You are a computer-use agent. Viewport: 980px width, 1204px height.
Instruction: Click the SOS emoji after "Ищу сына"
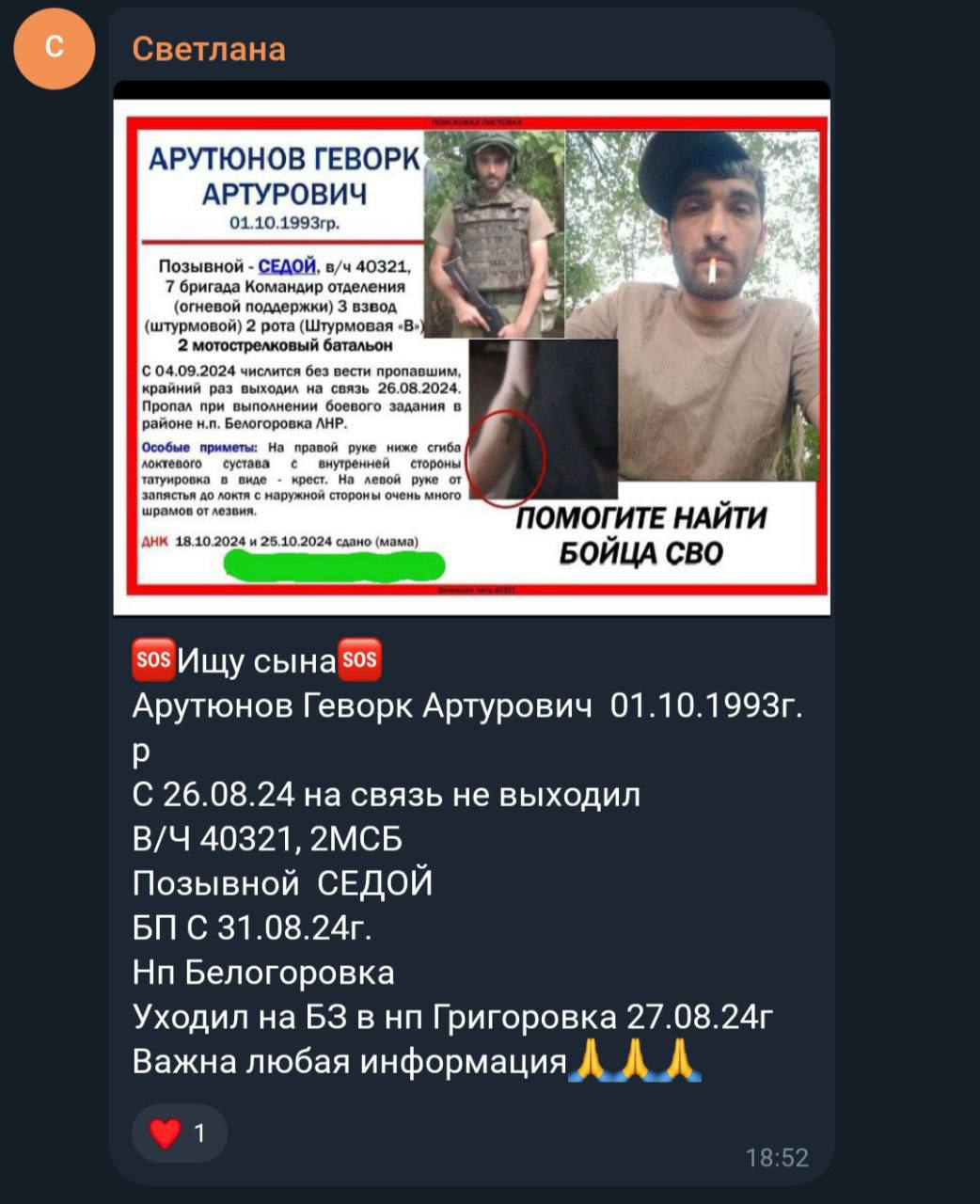(x=358, y=660)
